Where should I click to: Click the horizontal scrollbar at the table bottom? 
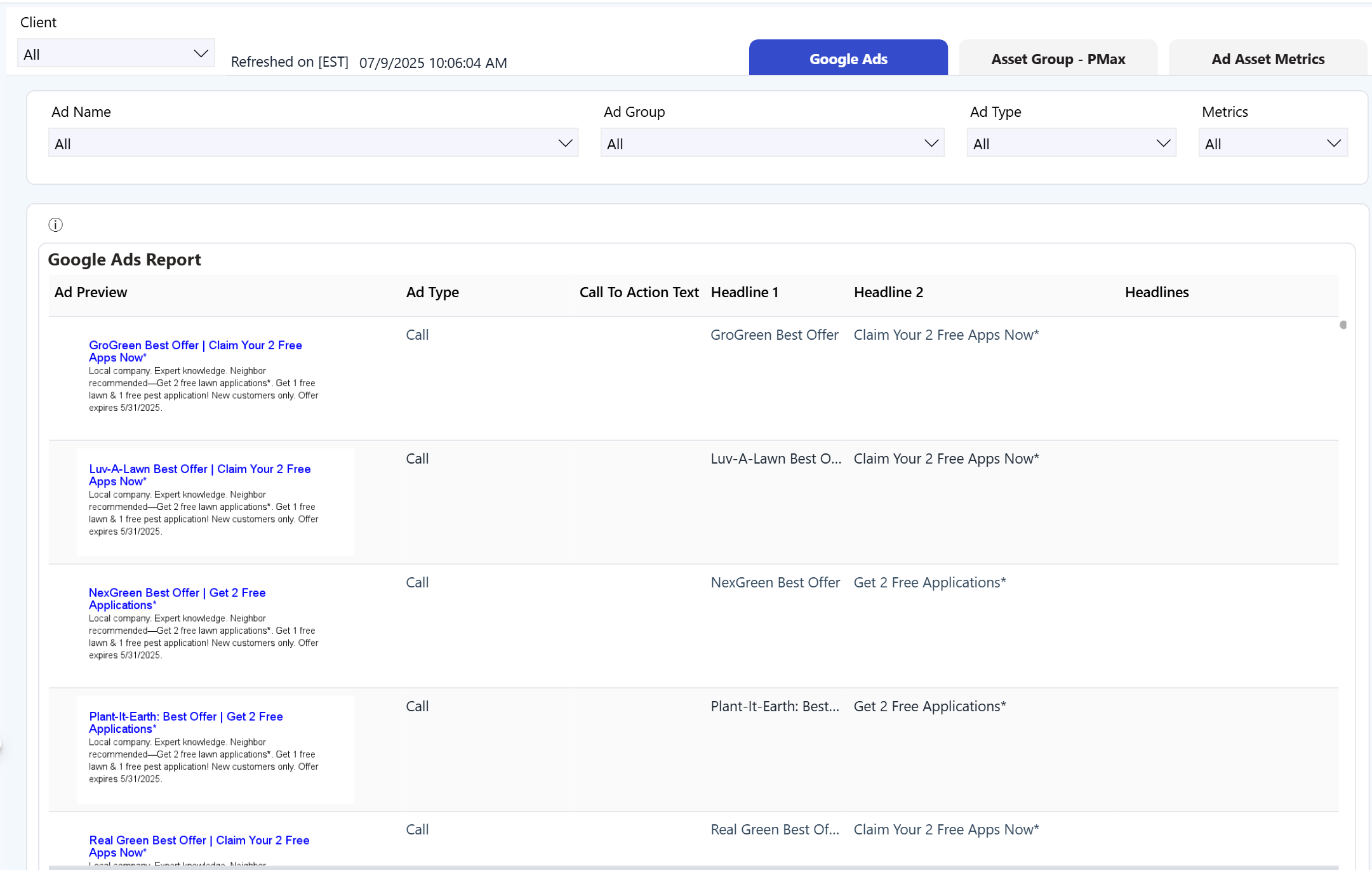pos(692,867)
